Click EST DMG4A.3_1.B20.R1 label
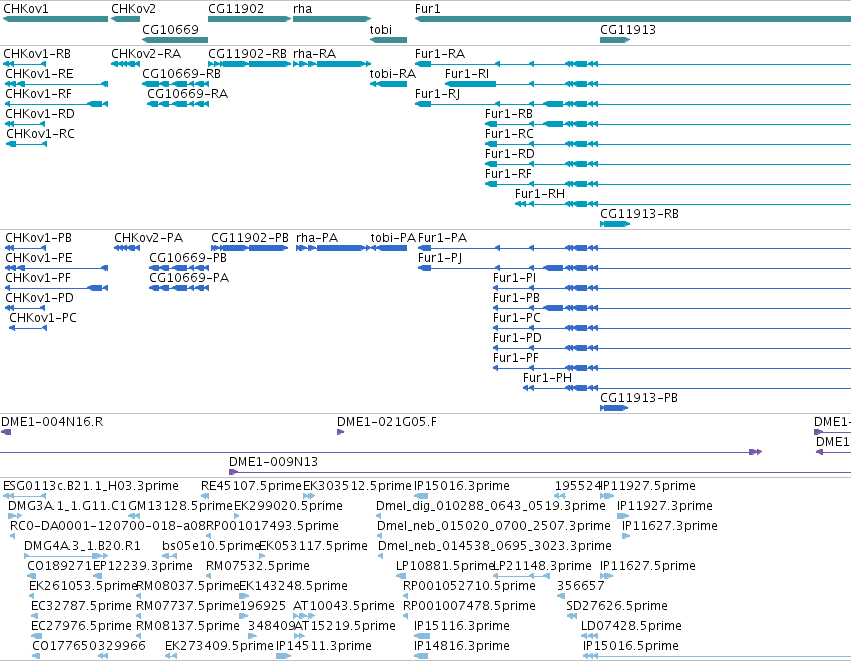851x661 pixels. pyautogui.click(x=82, y=546)
